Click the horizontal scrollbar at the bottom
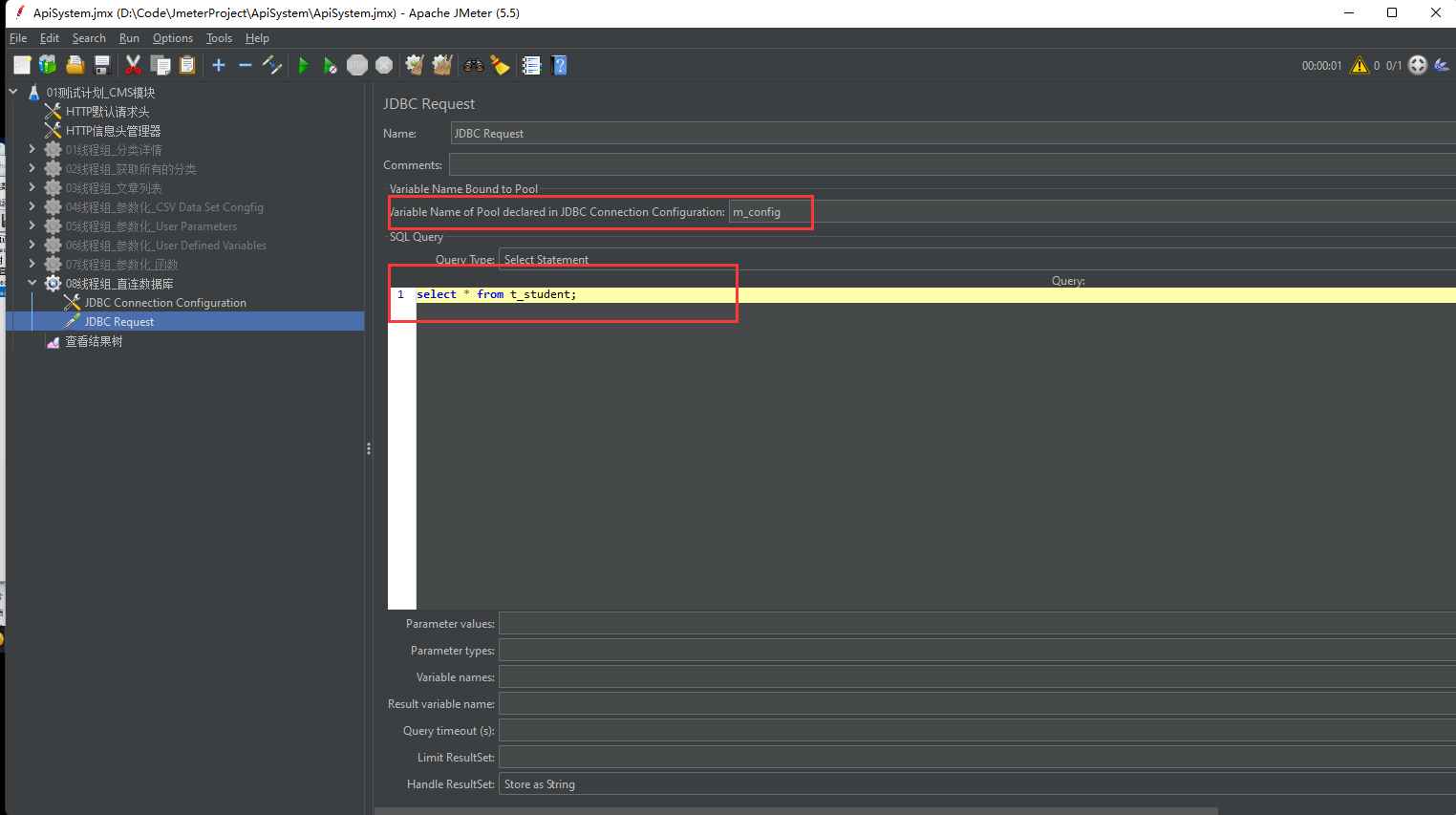This screenshot has height=815, width=1456. pos(796,811)
